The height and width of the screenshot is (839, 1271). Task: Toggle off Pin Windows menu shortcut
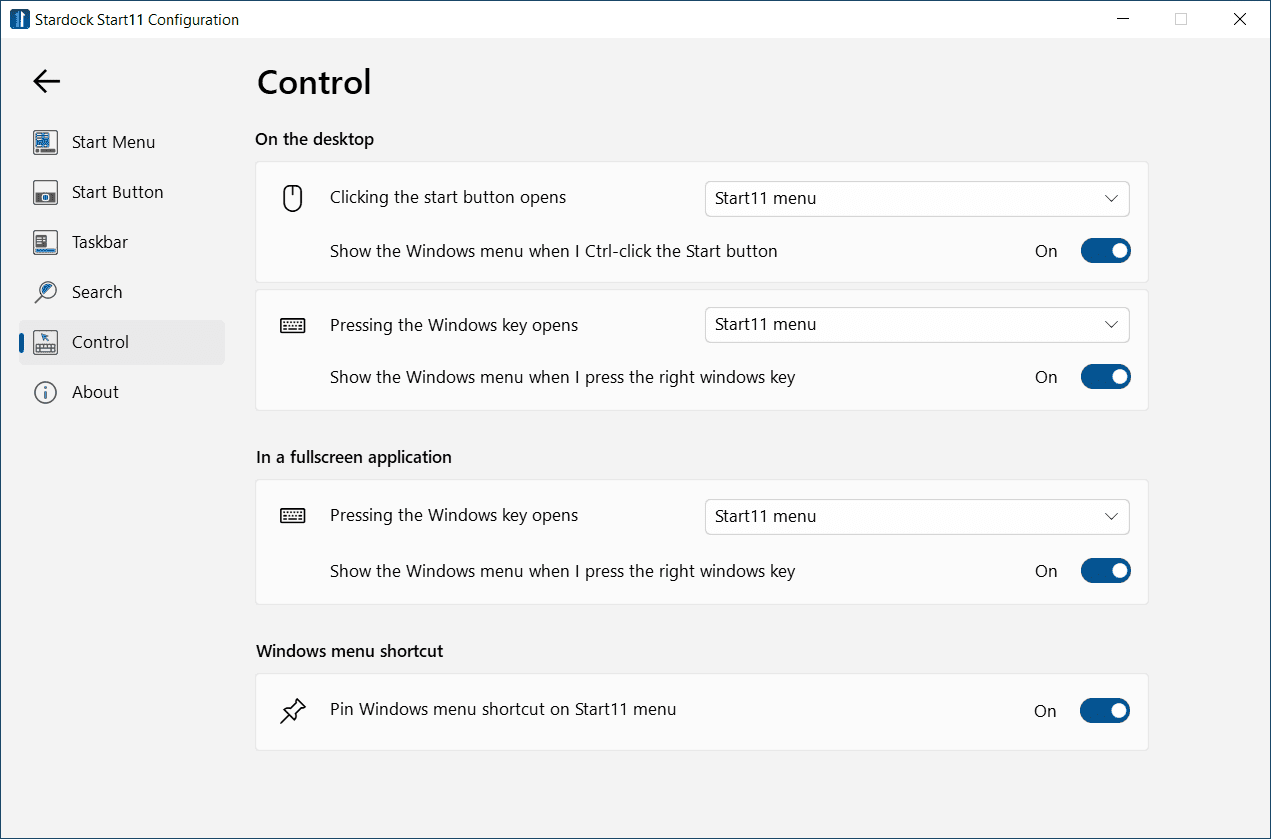[x=1104, y=711]
